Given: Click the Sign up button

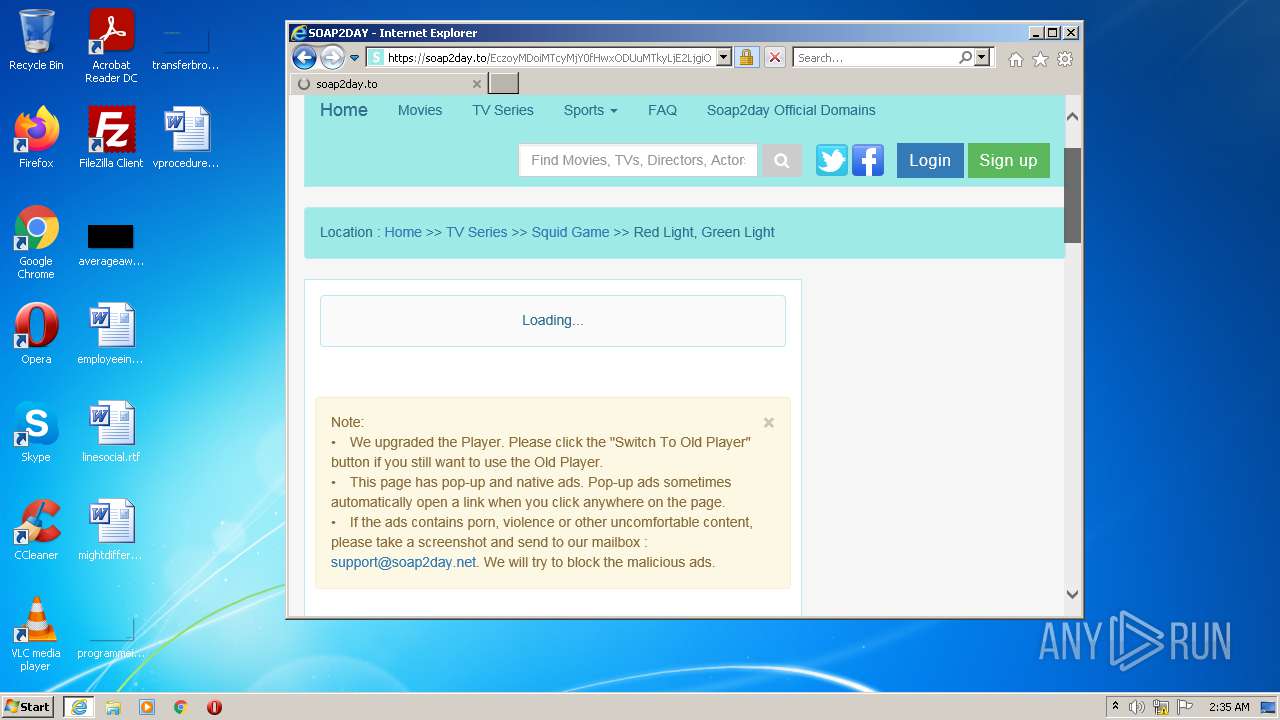Looking at the screenshot, I should 1008,160.
